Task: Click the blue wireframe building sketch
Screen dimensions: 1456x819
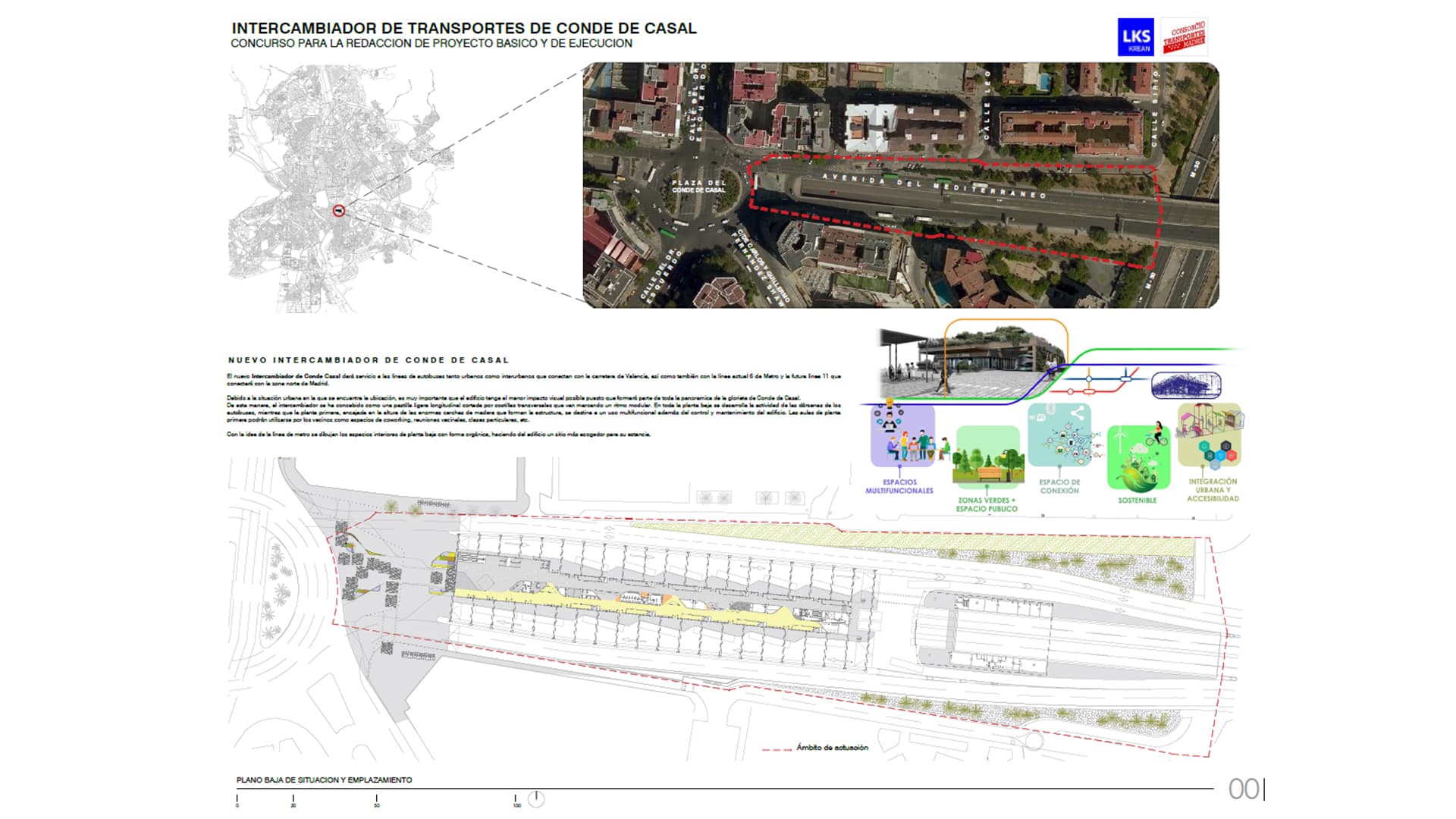Action: (x=1186, y=384)
